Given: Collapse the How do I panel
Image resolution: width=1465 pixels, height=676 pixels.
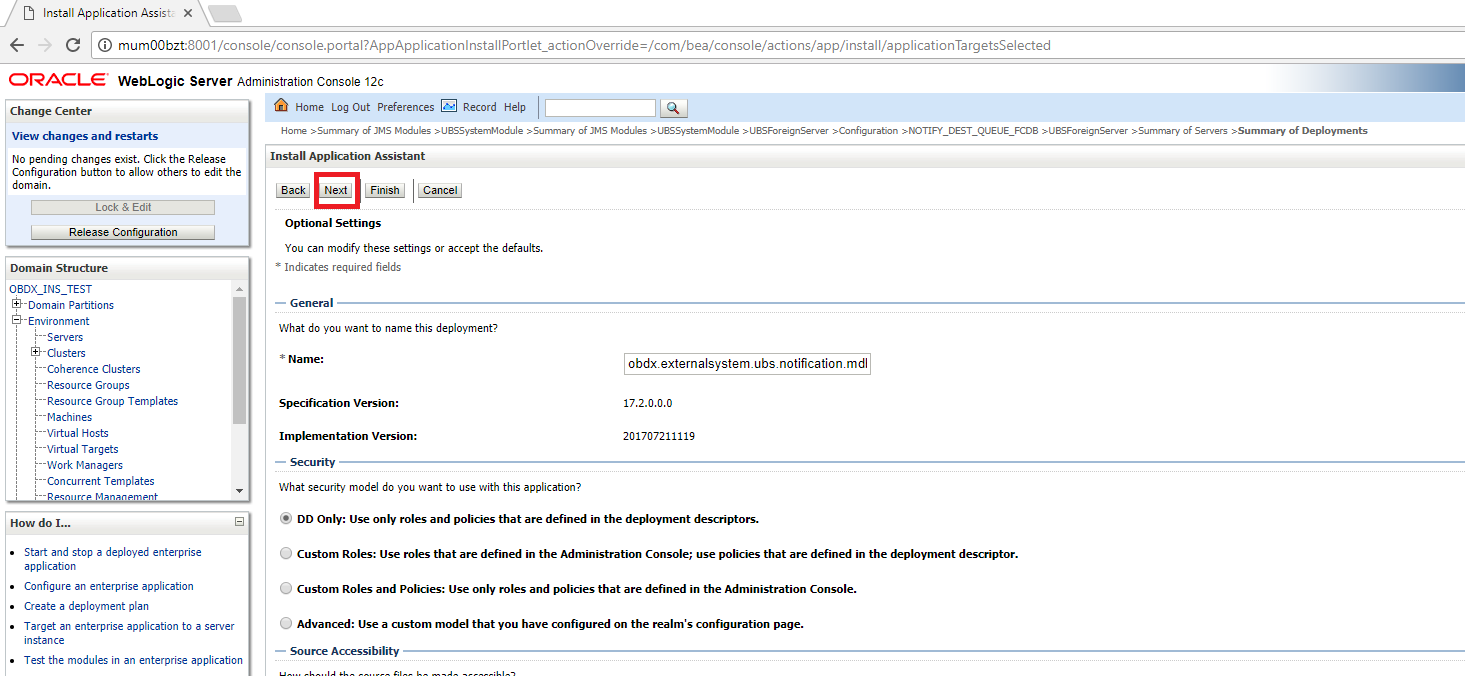Looking at the screenshot, I should [239, 522].
